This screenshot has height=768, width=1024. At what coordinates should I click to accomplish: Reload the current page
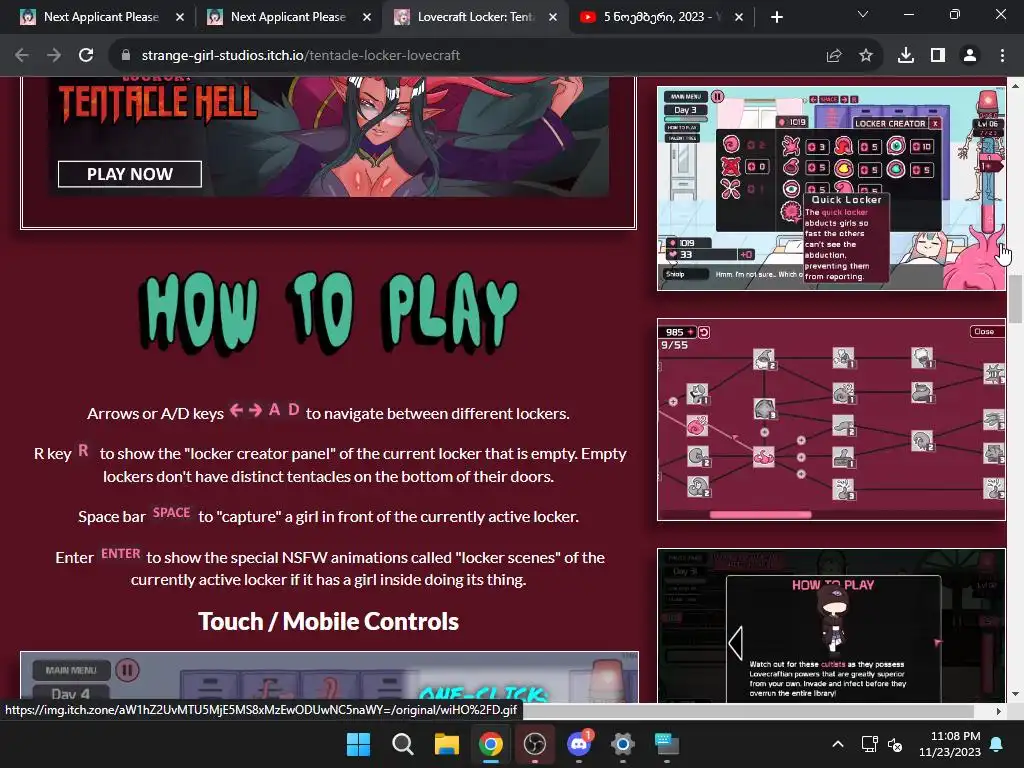coord(86,56)
